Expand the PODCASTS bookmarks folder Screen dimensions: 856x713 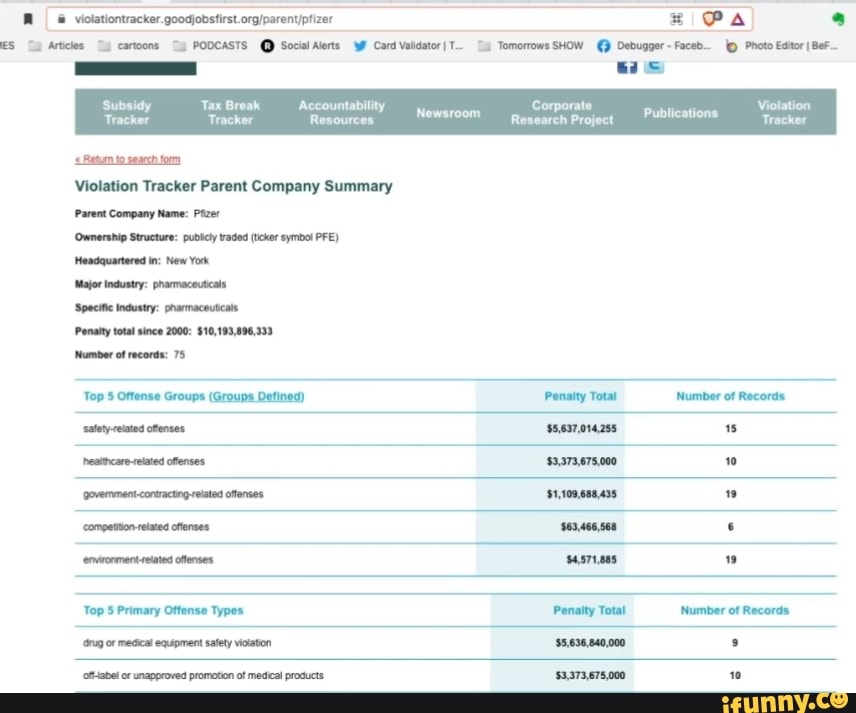(210, 45)
